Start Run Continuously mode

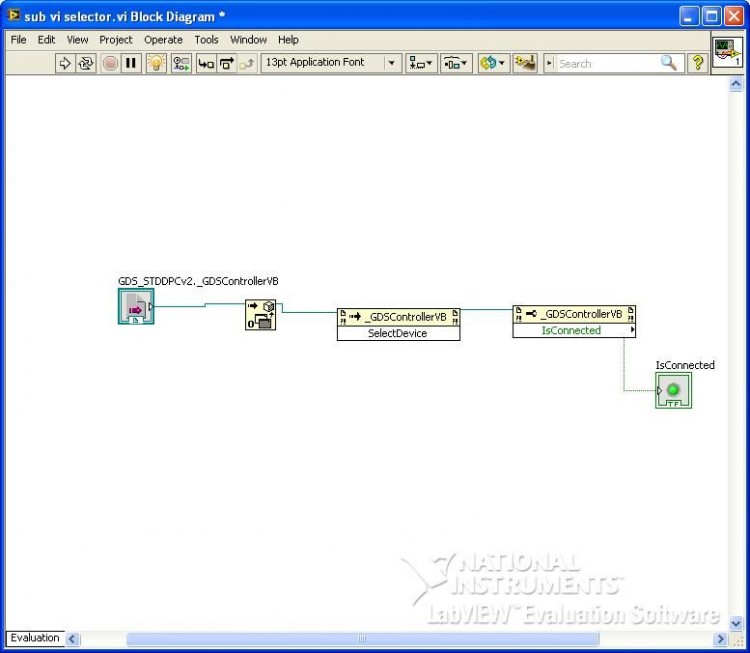86,63
